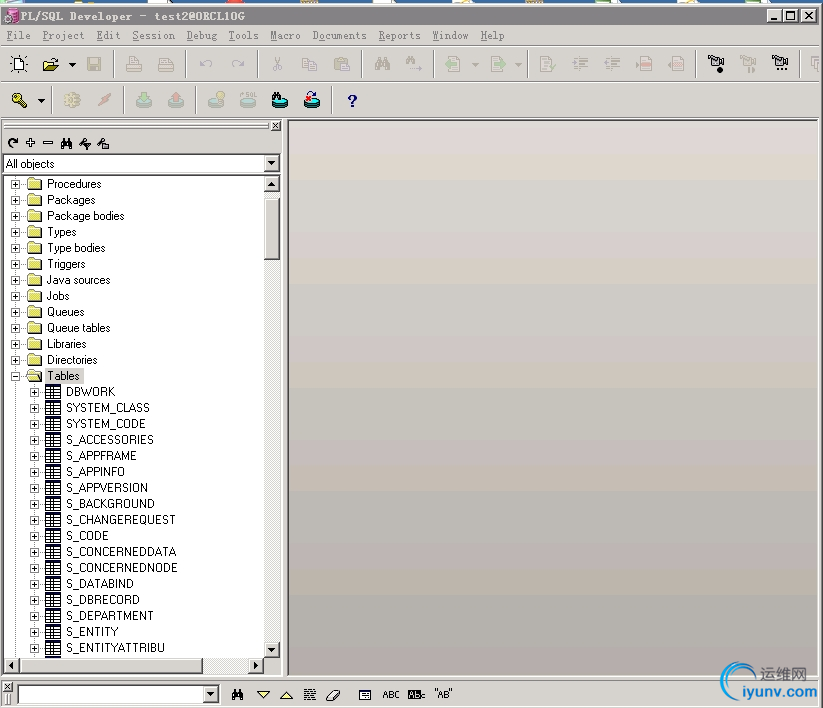This screenshot has height=708, width=823.
Task: Toggle the highlighted ABc search option
Action: pyautogui.click(x=416, y=695)
